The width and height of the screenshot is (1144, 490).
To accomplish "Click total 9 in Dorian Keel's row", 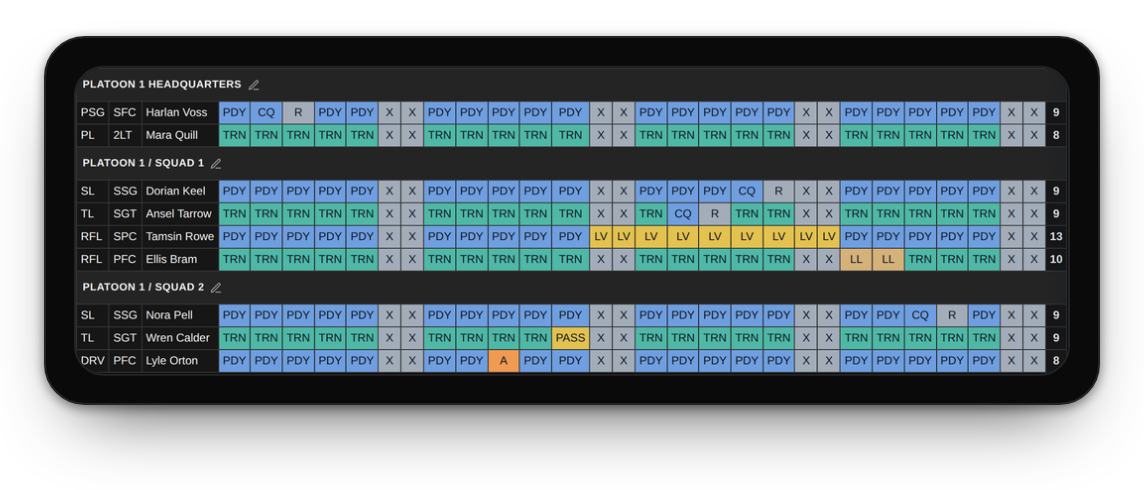I will click(x=1056, y=192).
